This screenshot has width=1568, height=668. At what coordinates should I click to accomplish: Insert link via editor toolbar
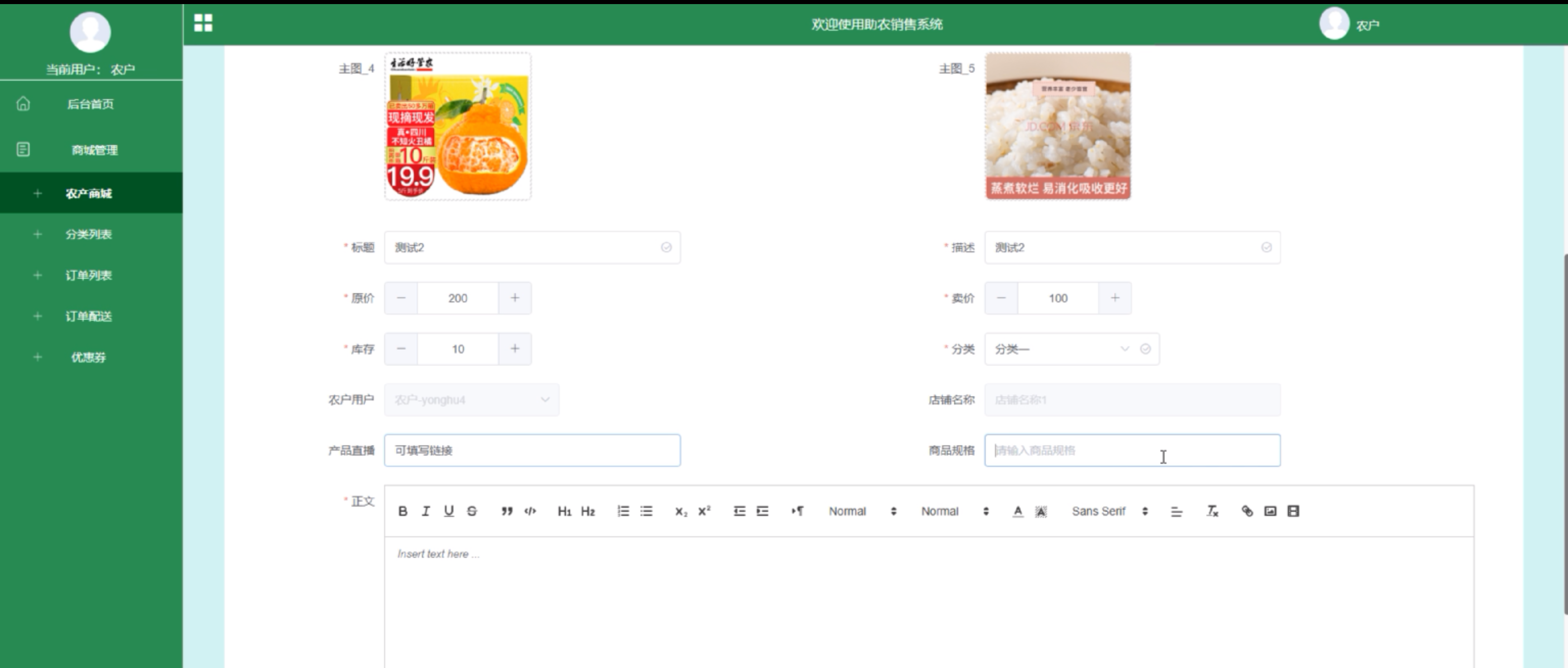[1247, 511]
